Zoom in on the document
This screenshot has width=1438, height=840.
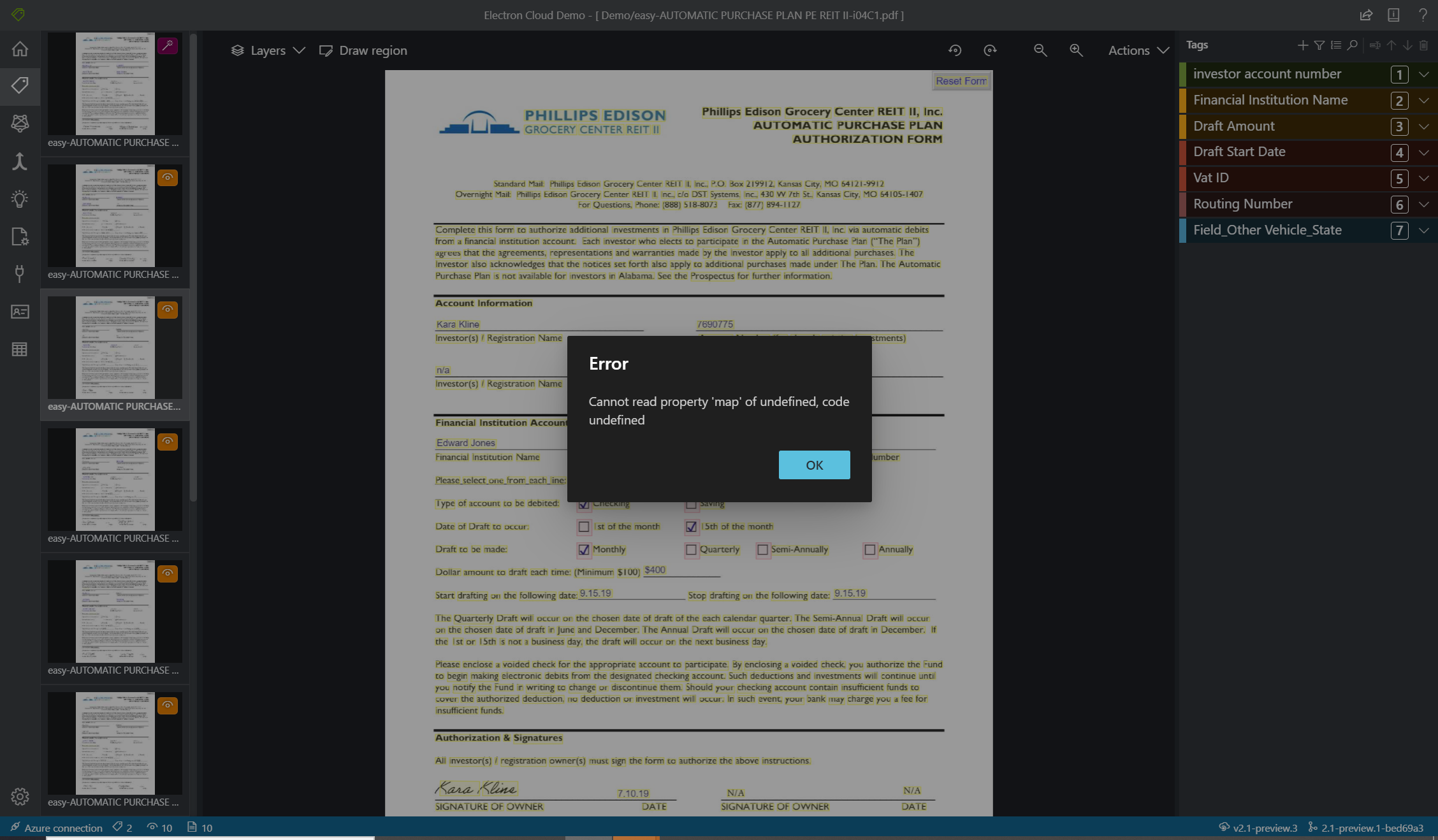[x=1076, y=50]
